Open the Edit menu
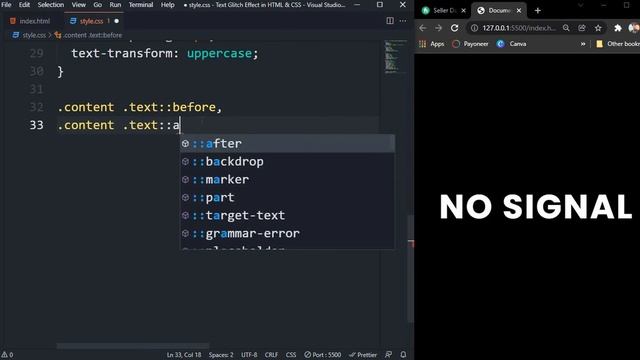This screenshot has width=640, height=360. 24,5
